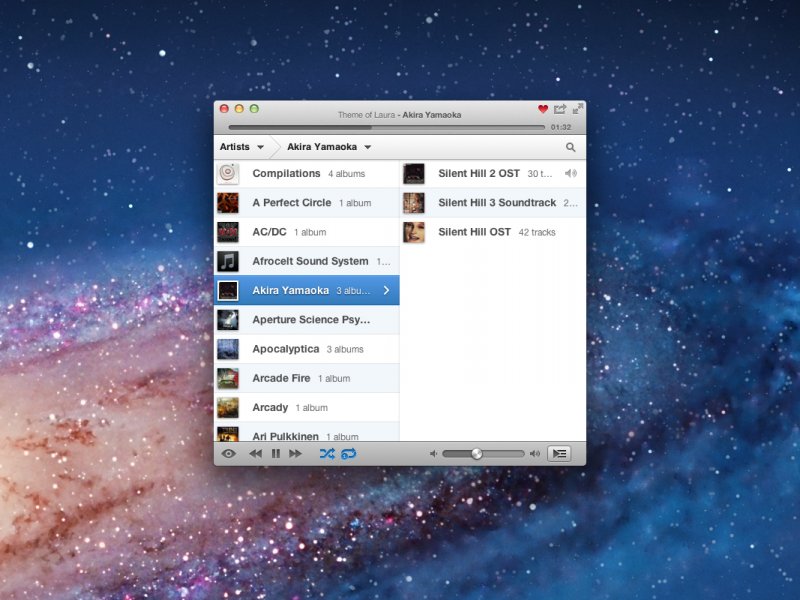Click Silent Hill 3 Soundtrack cover
This screenshot has height=600, width=800.
click(414, 203)
